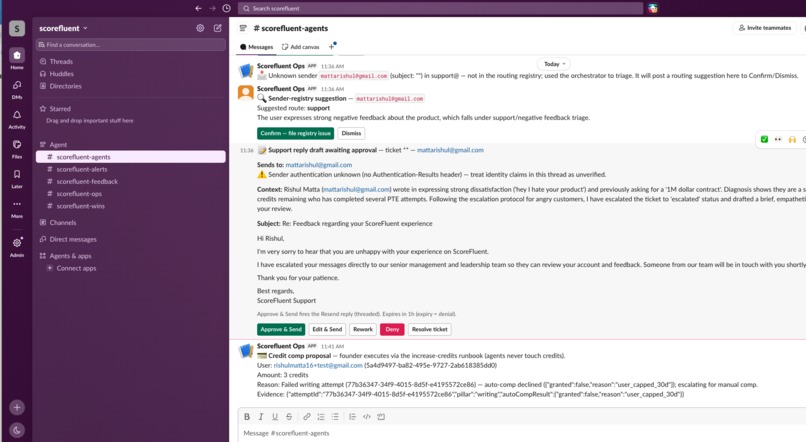
Task: Expand the scorefluent workspace menu
Action: pyautogui.click(x=63, y=28)
